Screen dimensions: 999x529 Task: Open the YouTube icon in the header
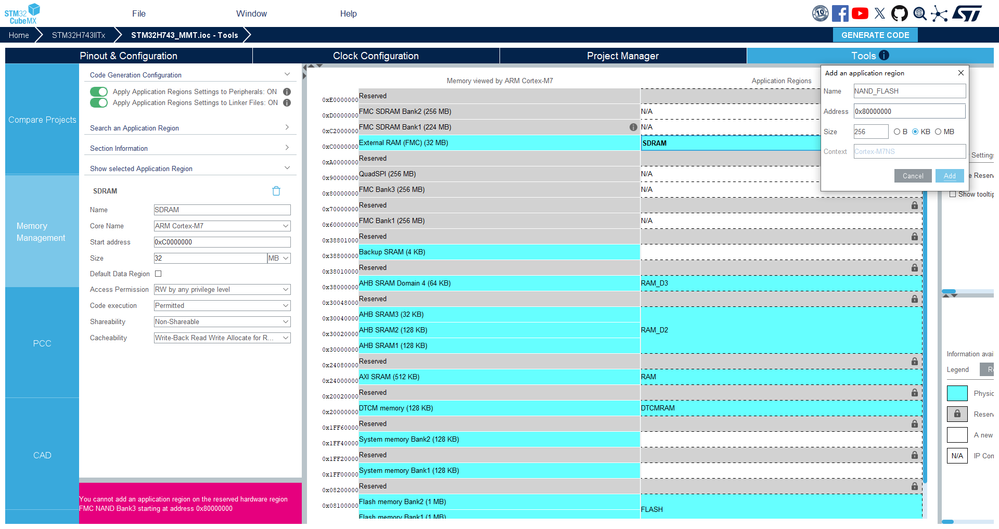[x=859, y=13]
